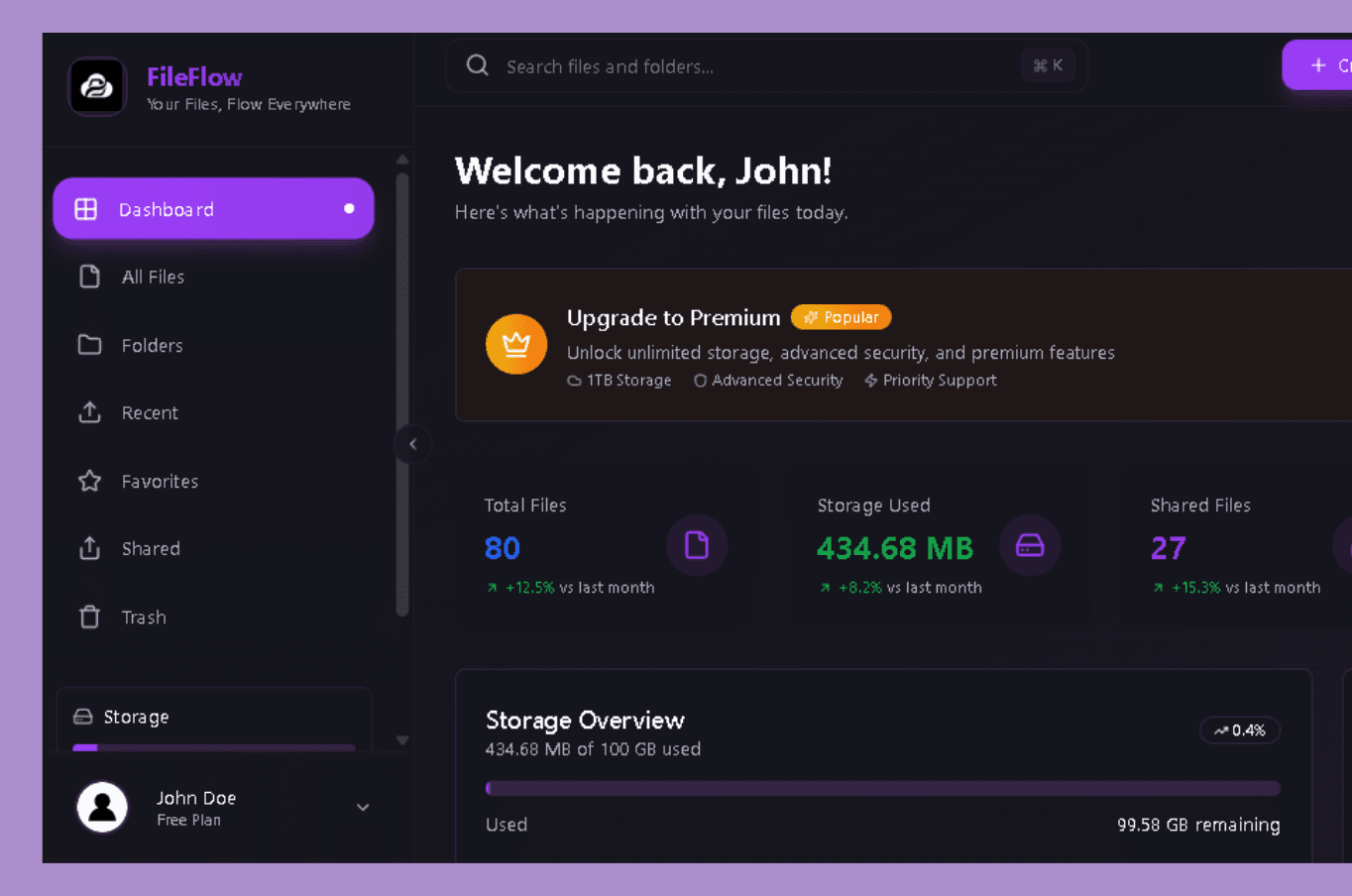The image size is (1352, 896).
Task: Click the Storage Overview progress bar
Action: pos(883,789)
